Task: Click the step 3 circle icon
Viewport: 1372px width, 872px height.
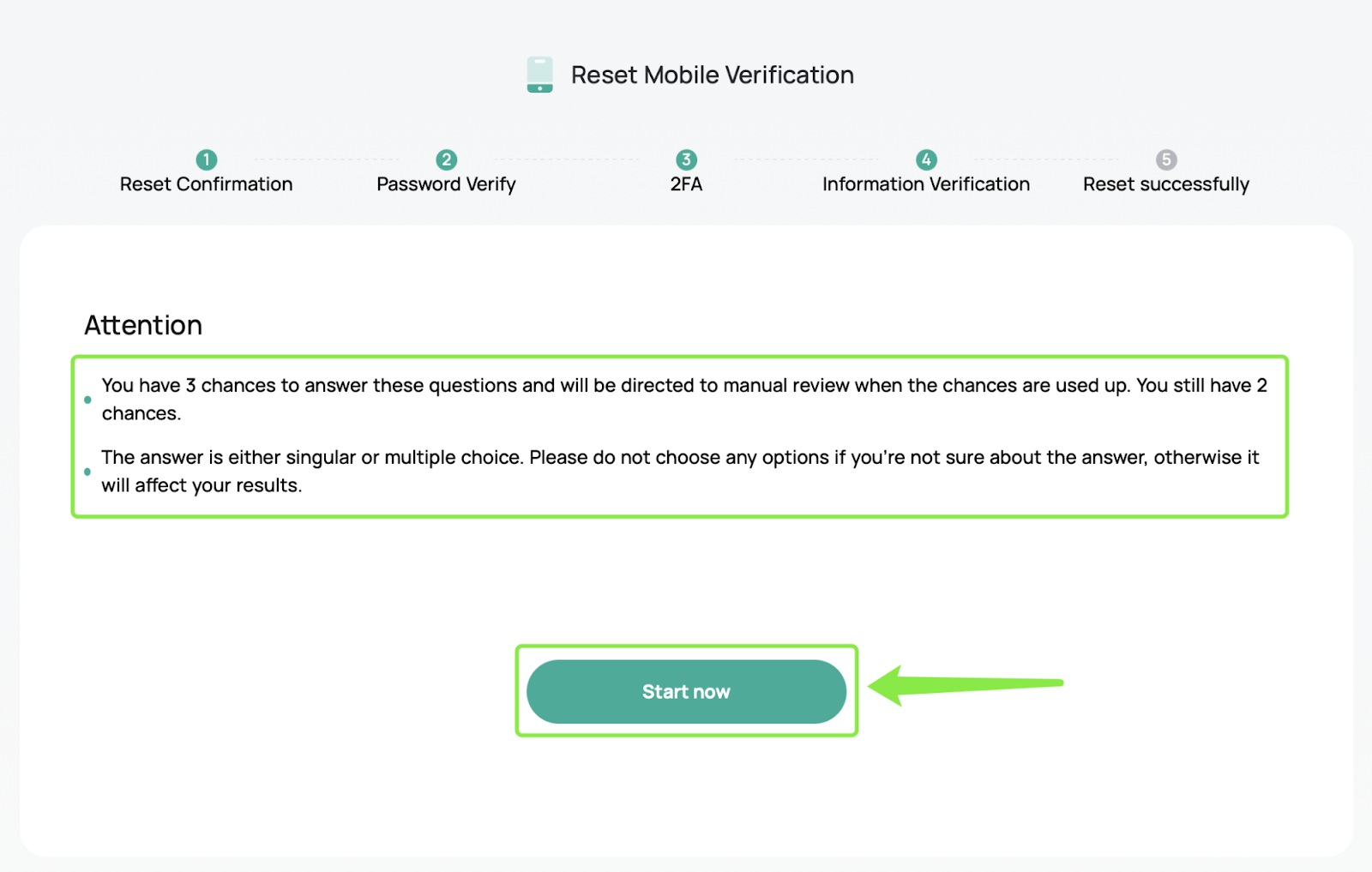Action: (686, 159)
